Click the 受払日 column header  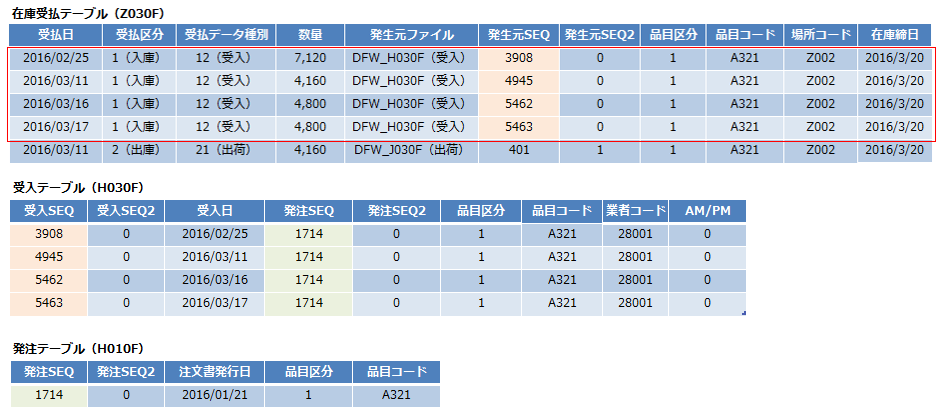coord(49,35)
